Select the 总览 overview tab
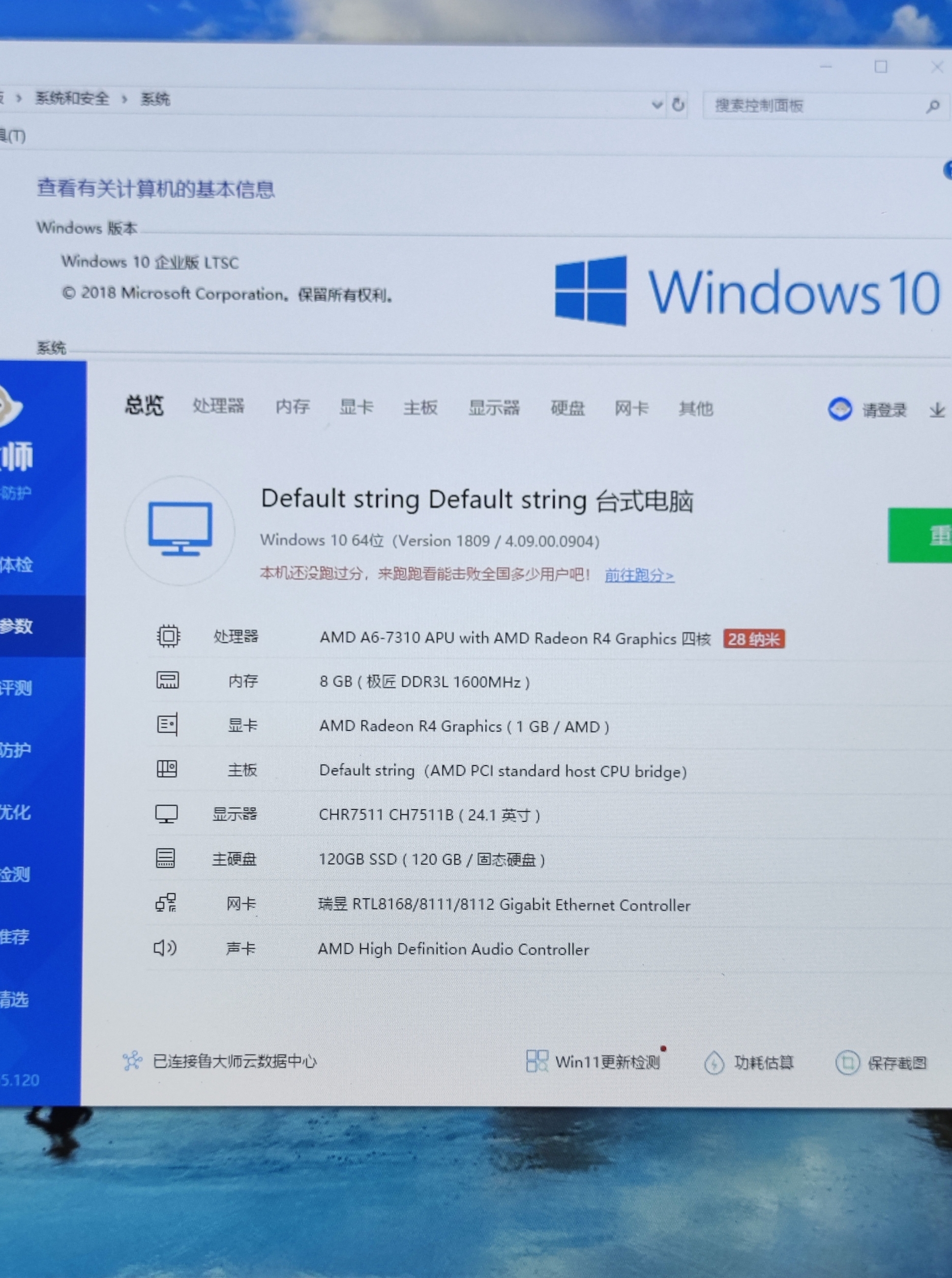The width and height of the screenshot is (952, 1278). point(144,406)
